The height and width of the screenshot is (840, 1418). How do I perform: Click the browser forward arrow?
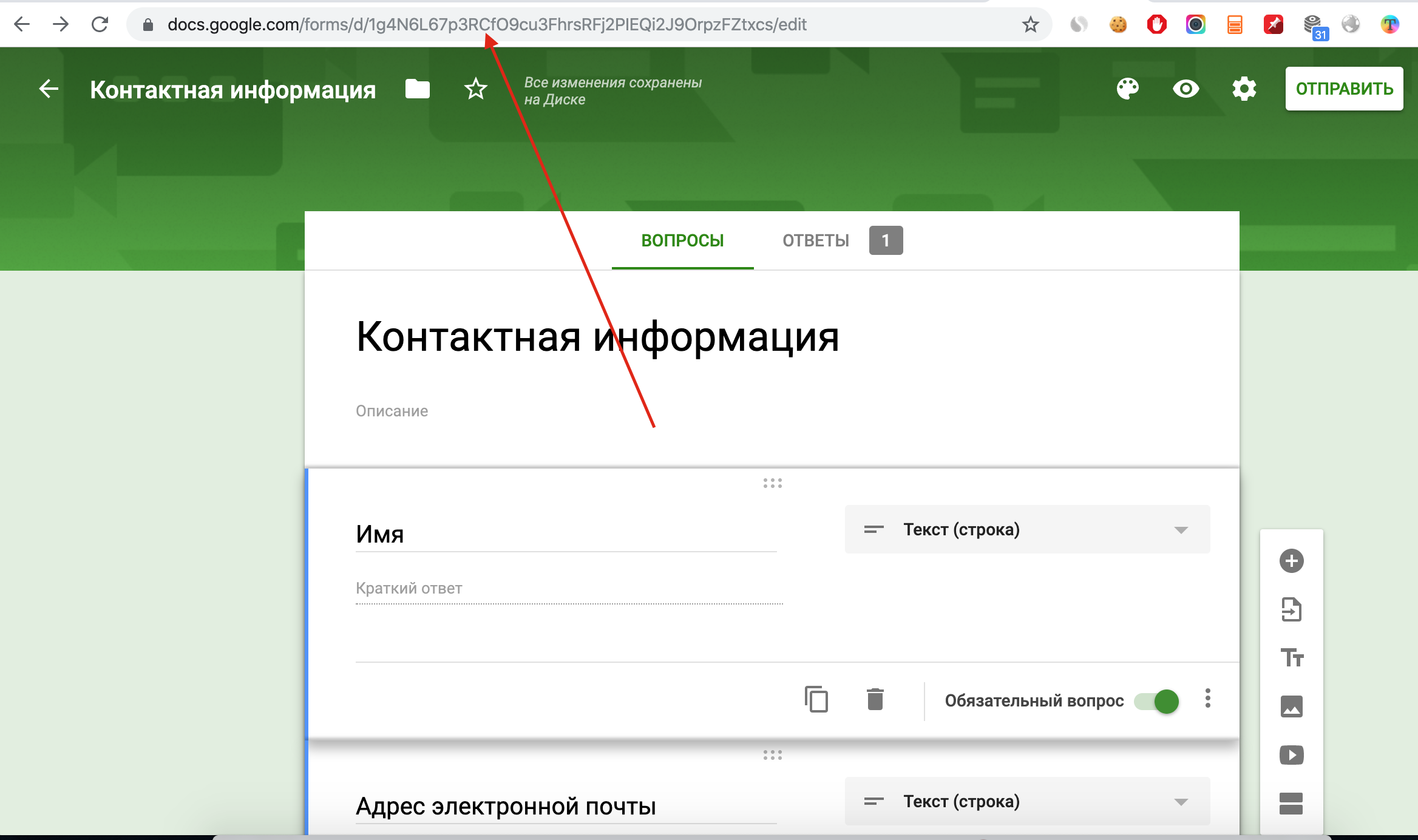tap(61, 24)
